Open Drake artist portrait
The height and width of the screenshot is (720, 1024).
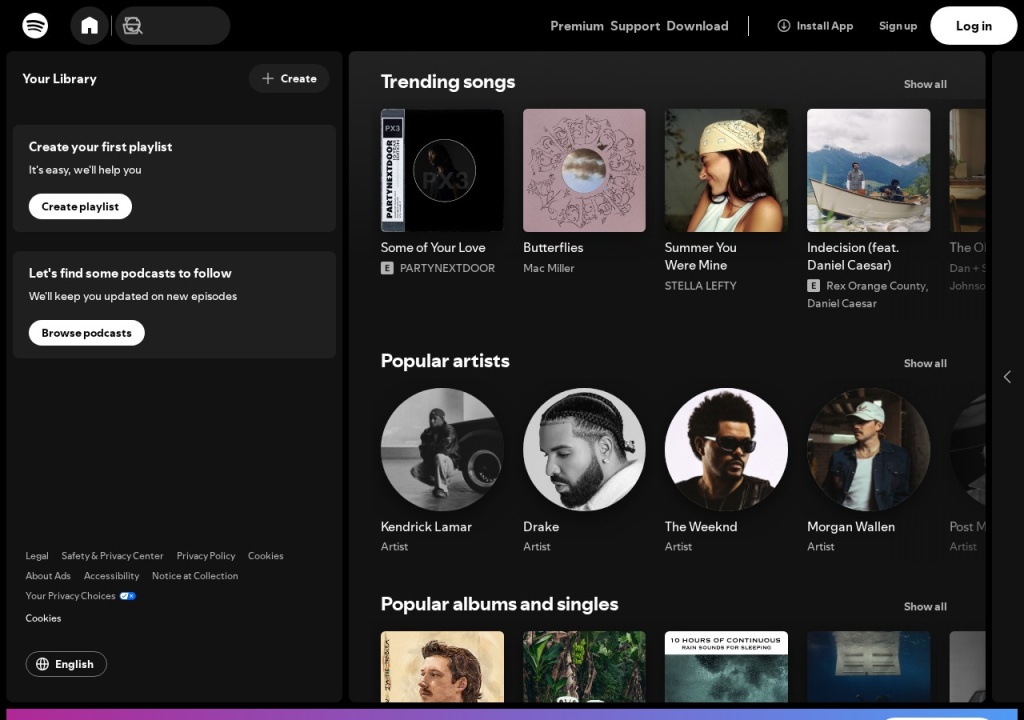(584, 450)
